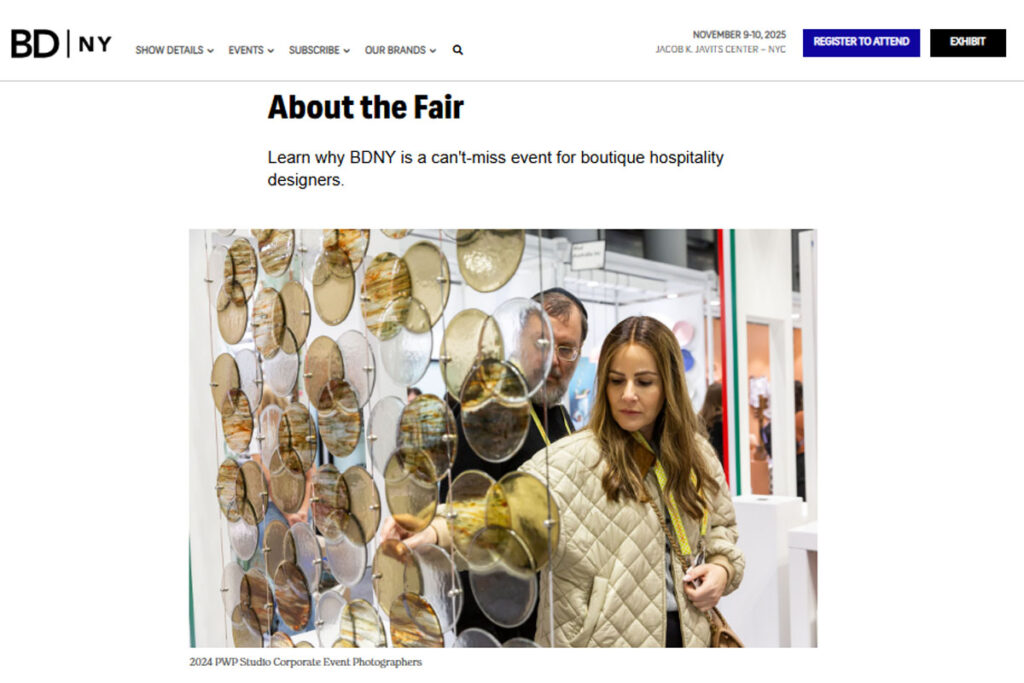The height and width of the screenshot is (683, 1024).
Task: Click the BD logo mark
Action: coord(35,44)
